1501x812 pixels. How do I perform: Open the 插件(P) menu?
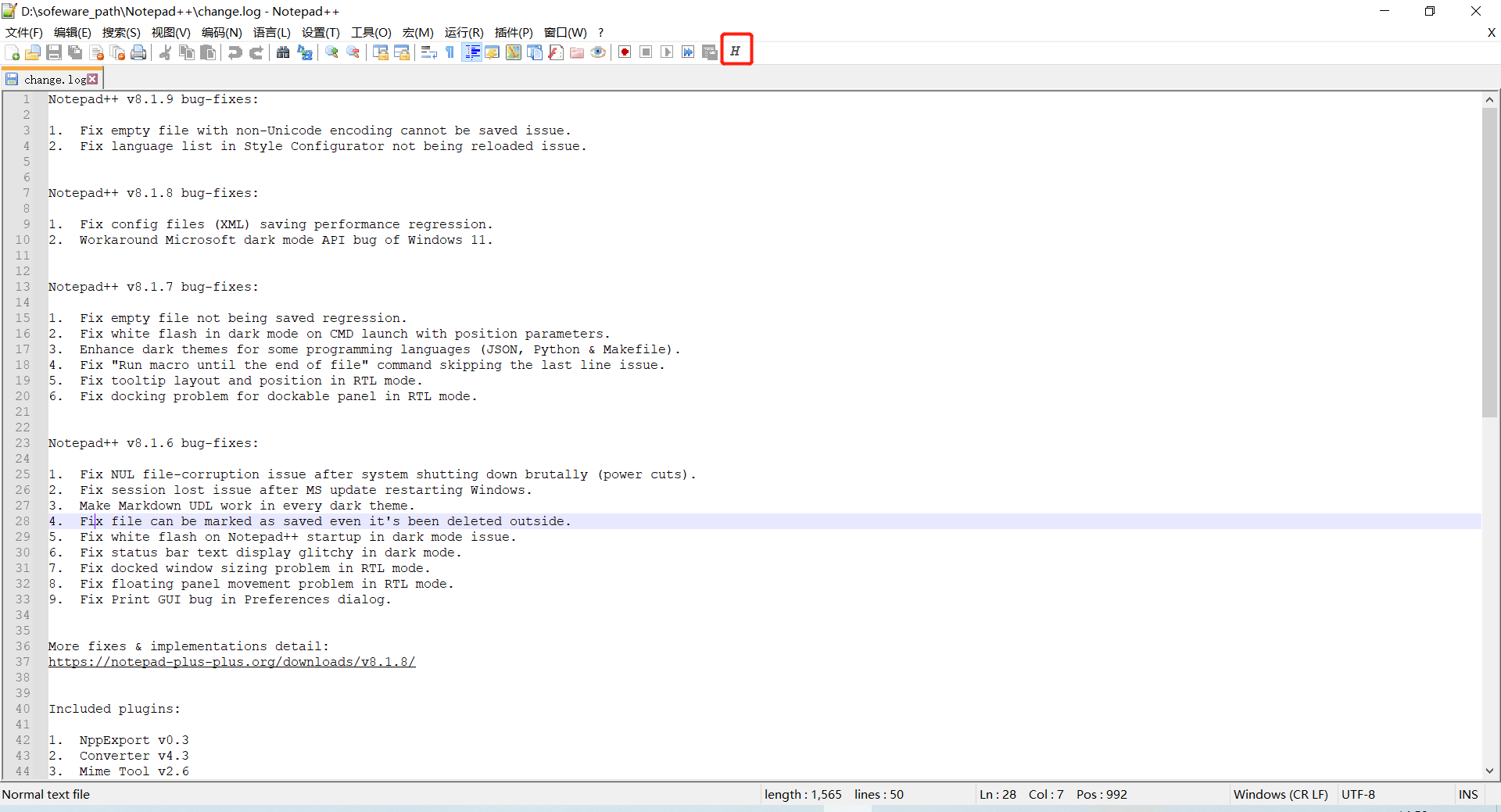(514, 32)
